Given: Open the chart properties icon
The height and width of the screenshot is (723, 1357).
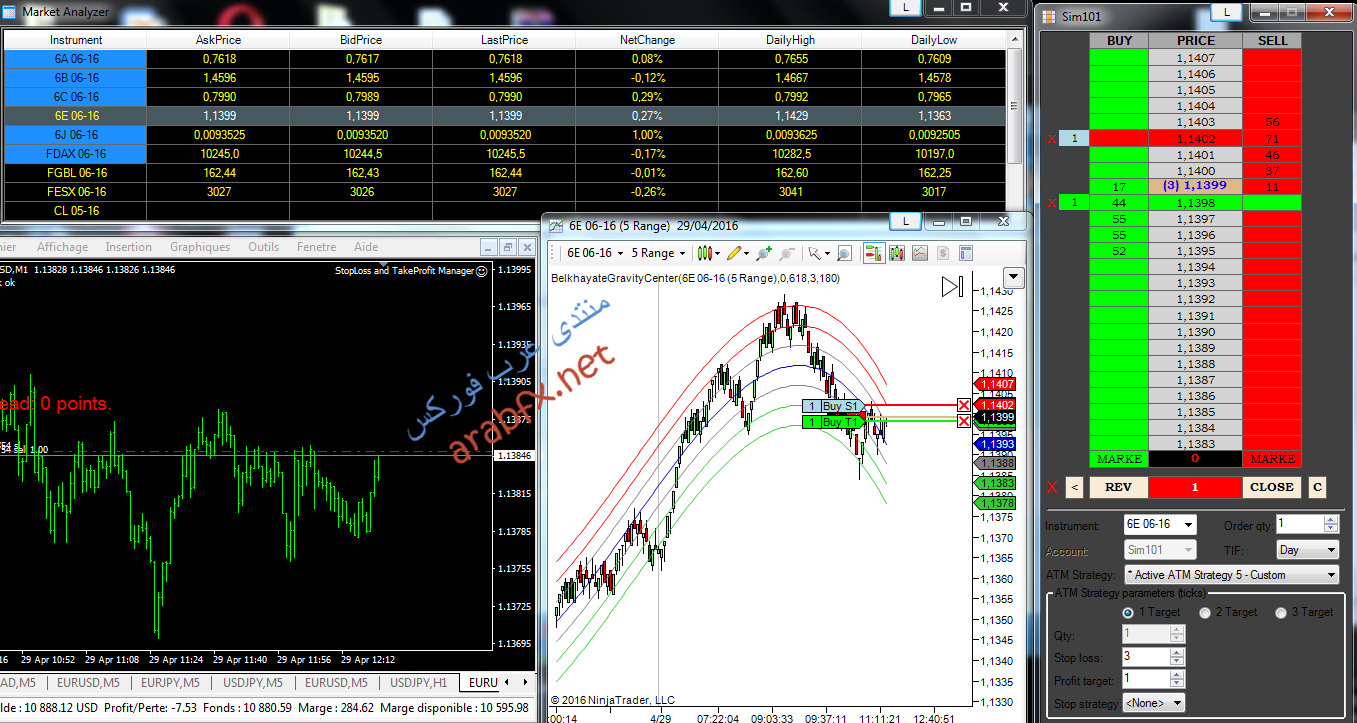Looking at the screenshot, I should (x=966, y=253).
